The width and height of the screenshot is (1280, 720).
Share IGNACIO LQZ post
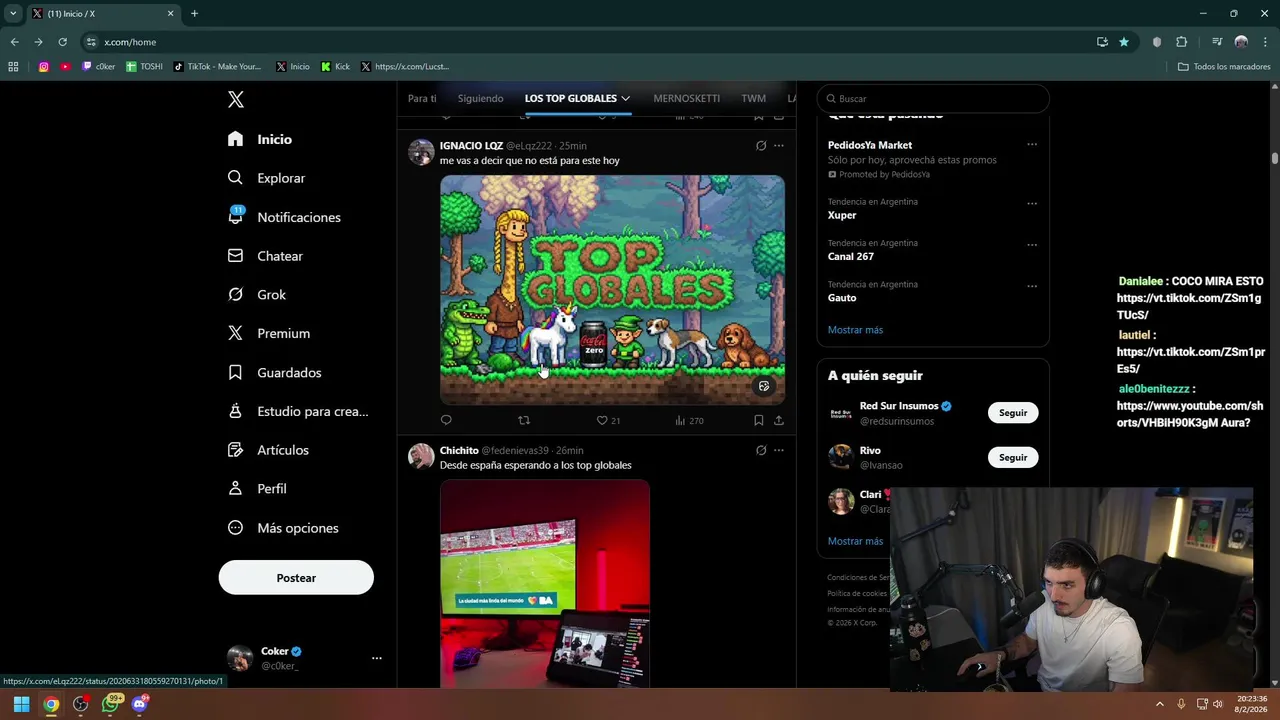(x=779, y=420)
